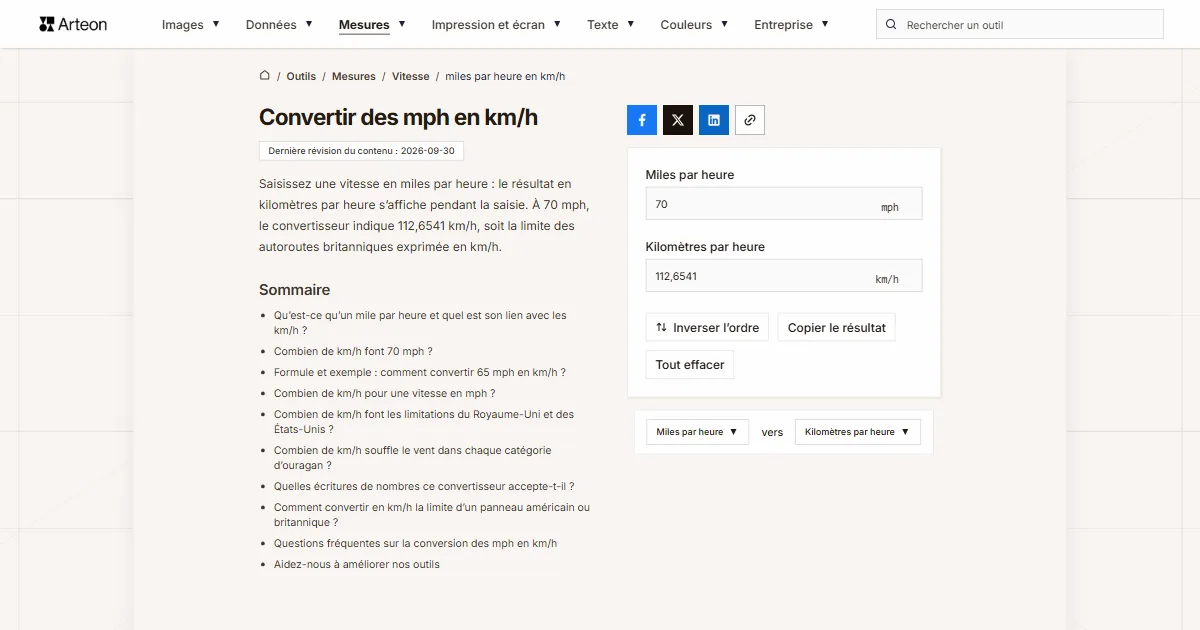This screenshot has height=630, width=1200.
Task: Open the Entreprise menu
Action: [x=791, y=25]
